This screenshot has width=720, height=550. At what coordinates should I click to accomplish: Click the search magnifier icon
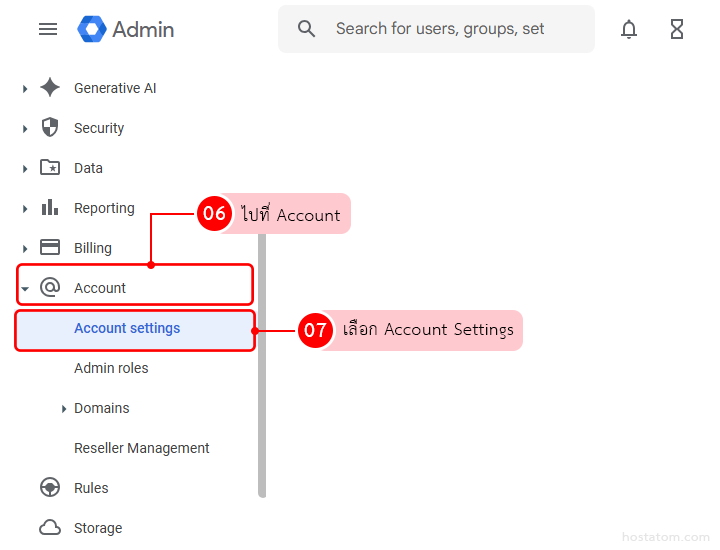pos(307,29)
